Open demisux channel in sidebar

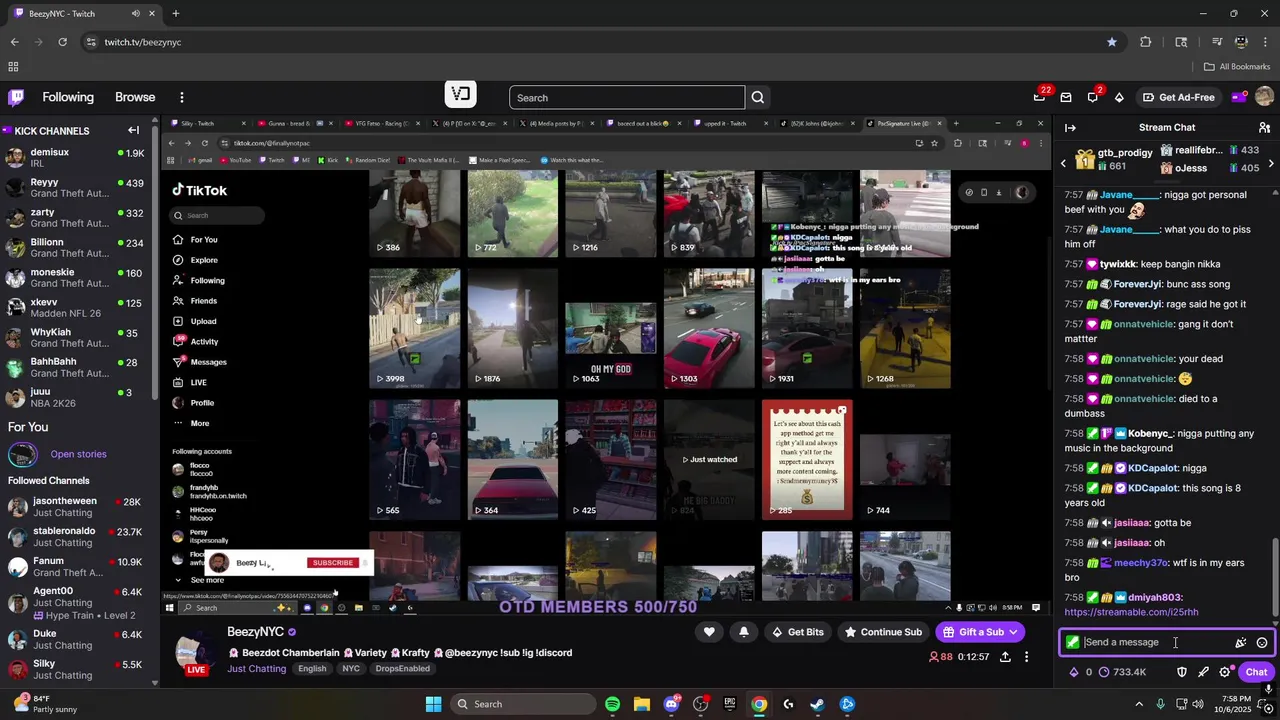[x=76, y=158]
